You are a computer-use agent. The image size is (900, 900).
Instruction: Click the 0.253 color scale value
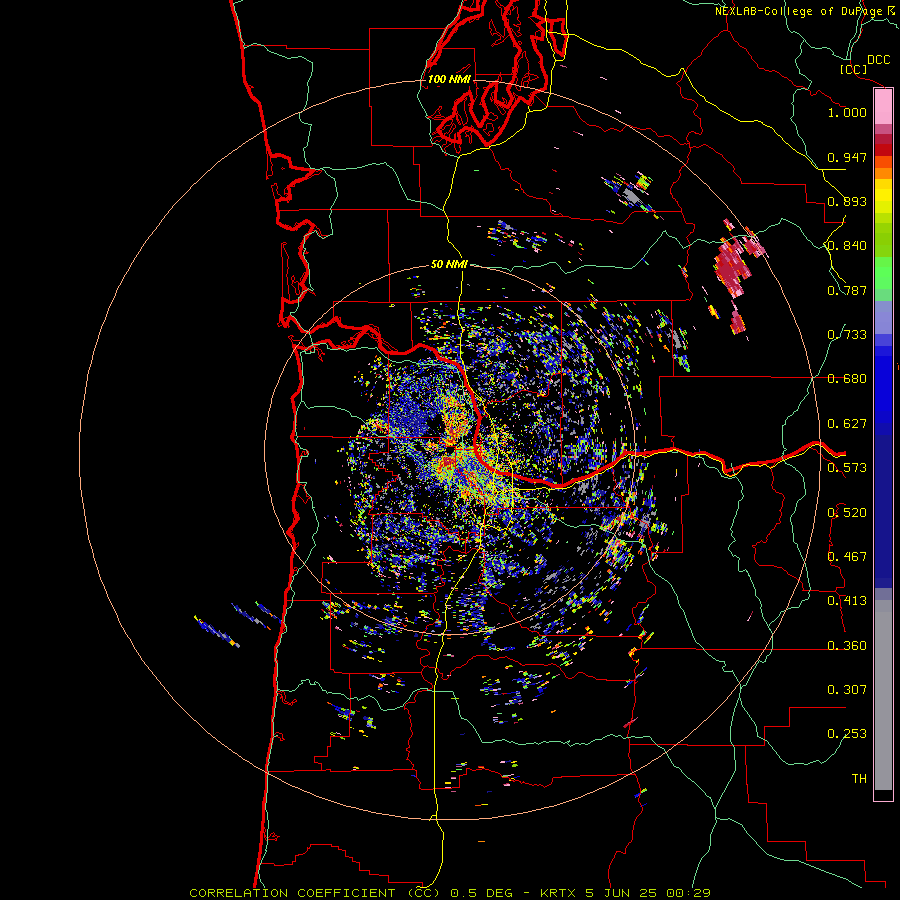tap(847, 734)
